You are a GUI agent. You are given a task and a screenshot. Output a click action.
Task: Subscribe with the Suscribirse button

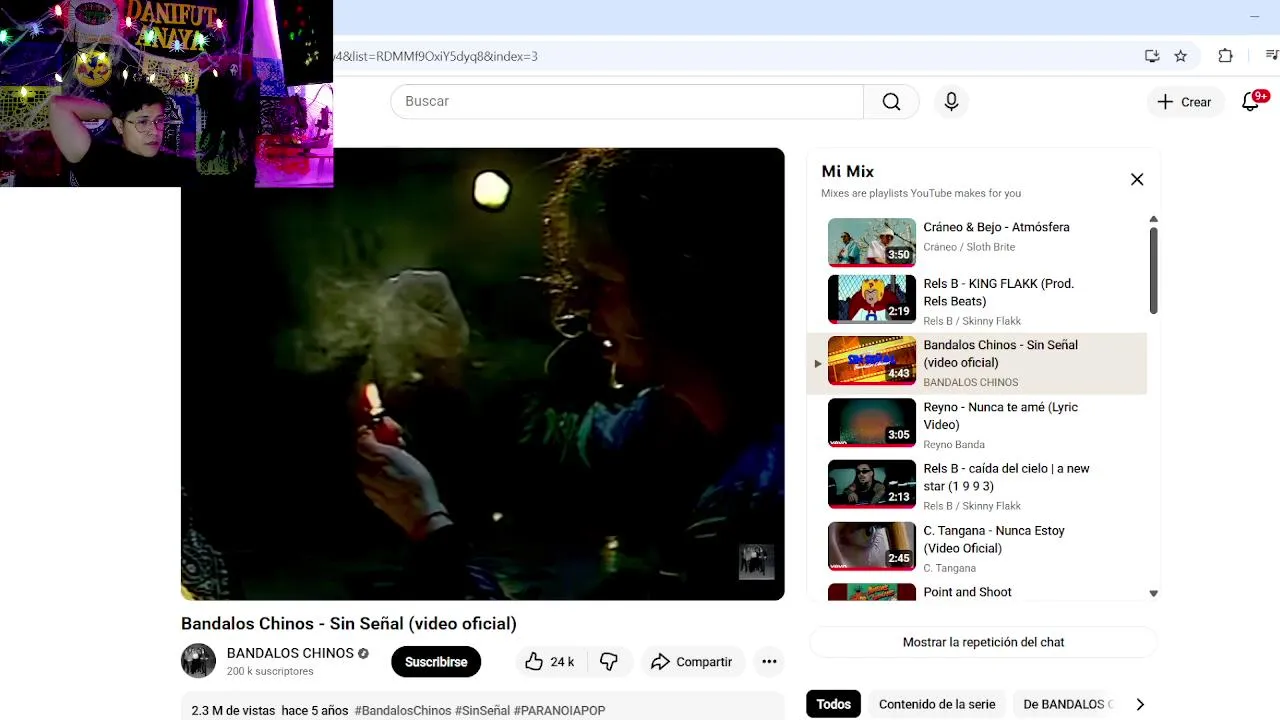pyautogui.click(x=436, y=662)
